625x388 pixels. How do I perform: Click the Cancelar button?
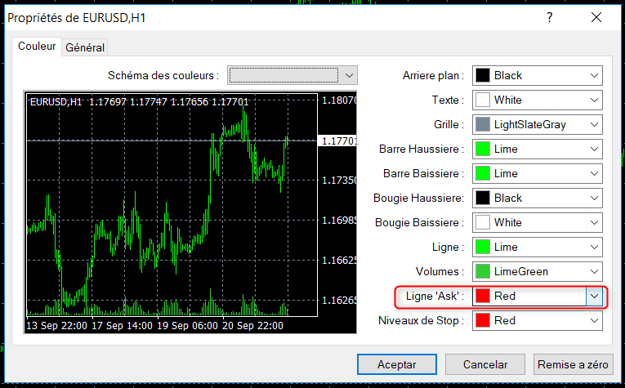click(x=485, y=364)
